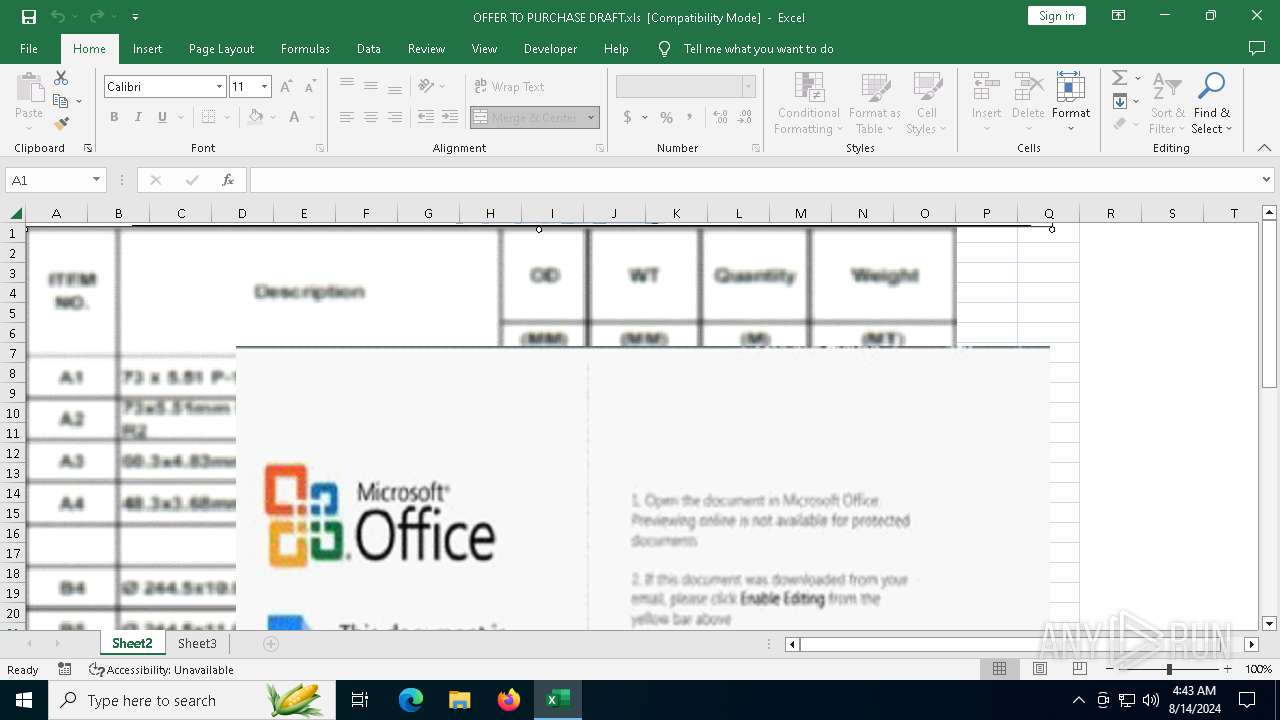Click the Save icon in title bar
This screenshot has width=1280, height=720.
29,17
